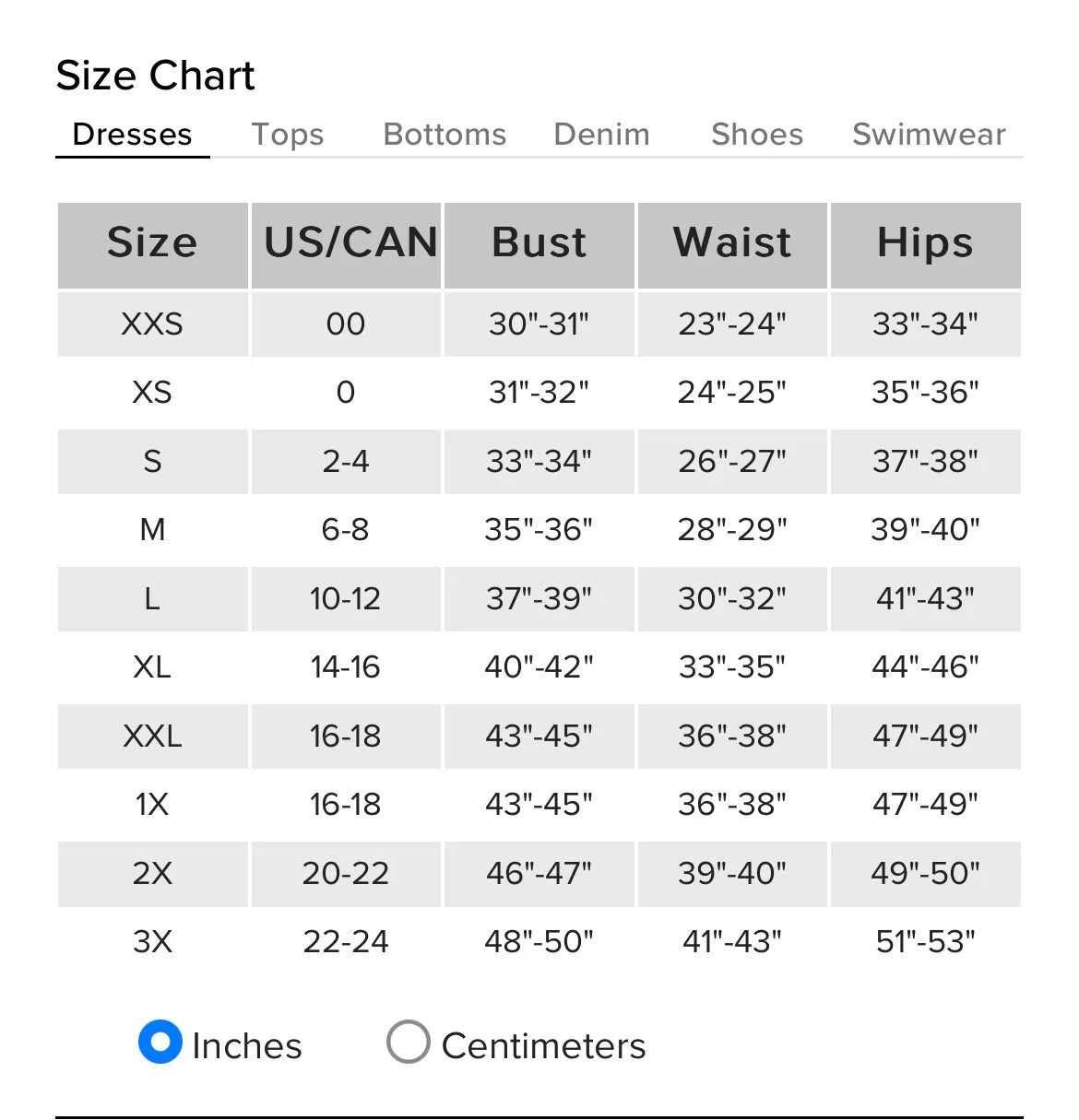Click the Waist column header
The height and width of the screenshot is (1120, 1079).
(x=732, y=243)
